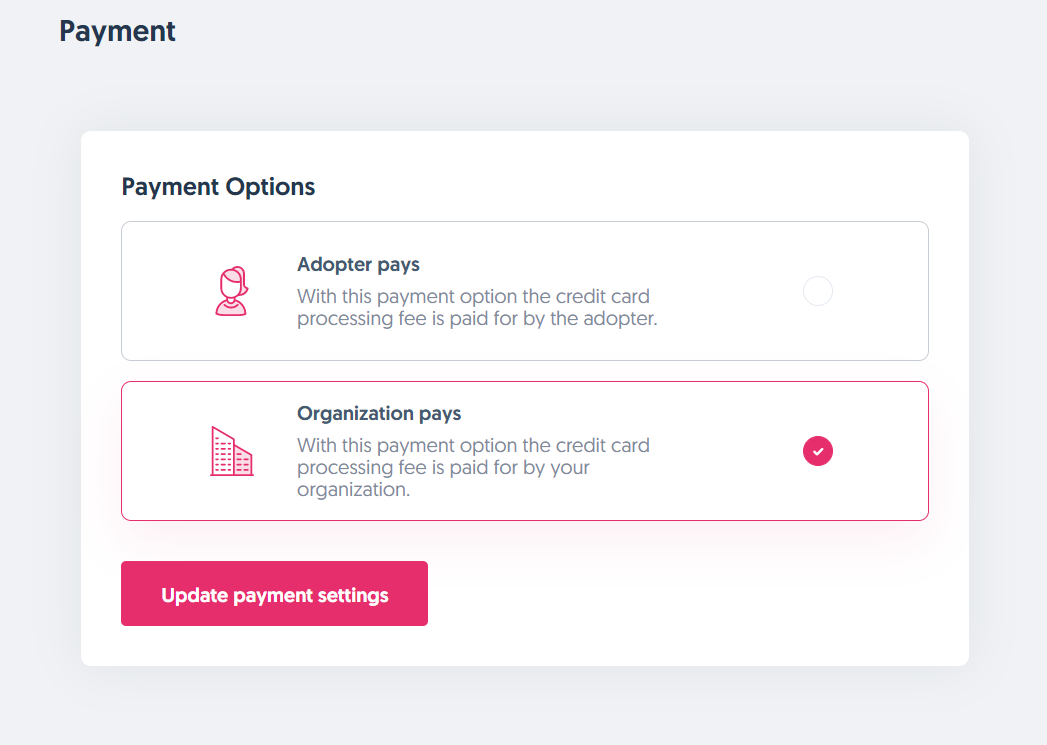
Task: Click the "Organization pays" title text
Action: click(379, 413)
